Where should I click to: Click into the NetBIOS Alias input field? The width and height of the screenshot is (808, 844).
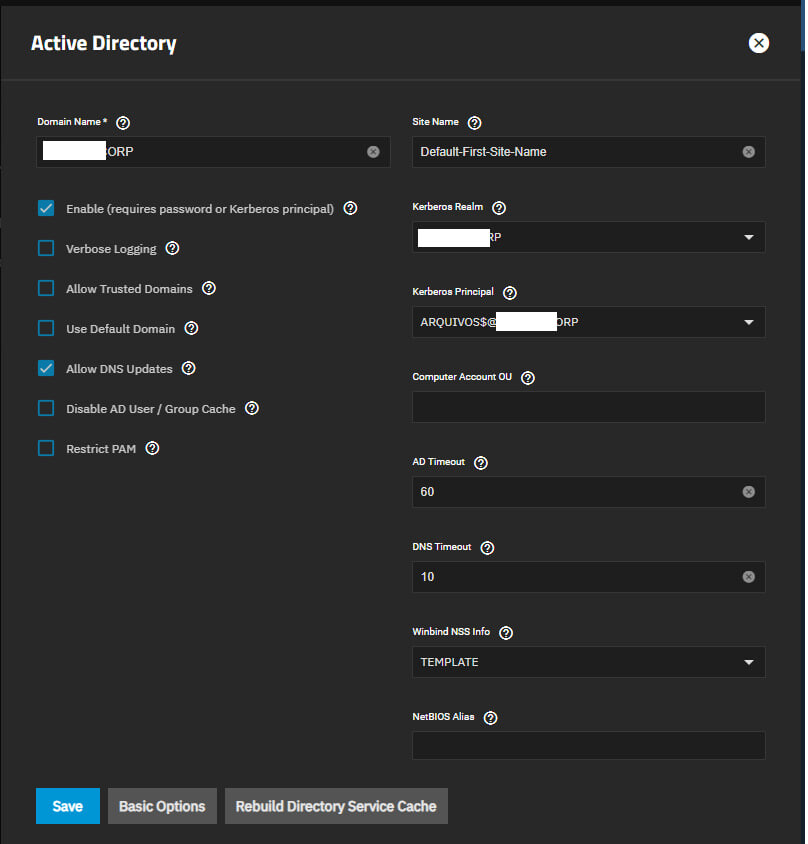(x=588, y=746)
